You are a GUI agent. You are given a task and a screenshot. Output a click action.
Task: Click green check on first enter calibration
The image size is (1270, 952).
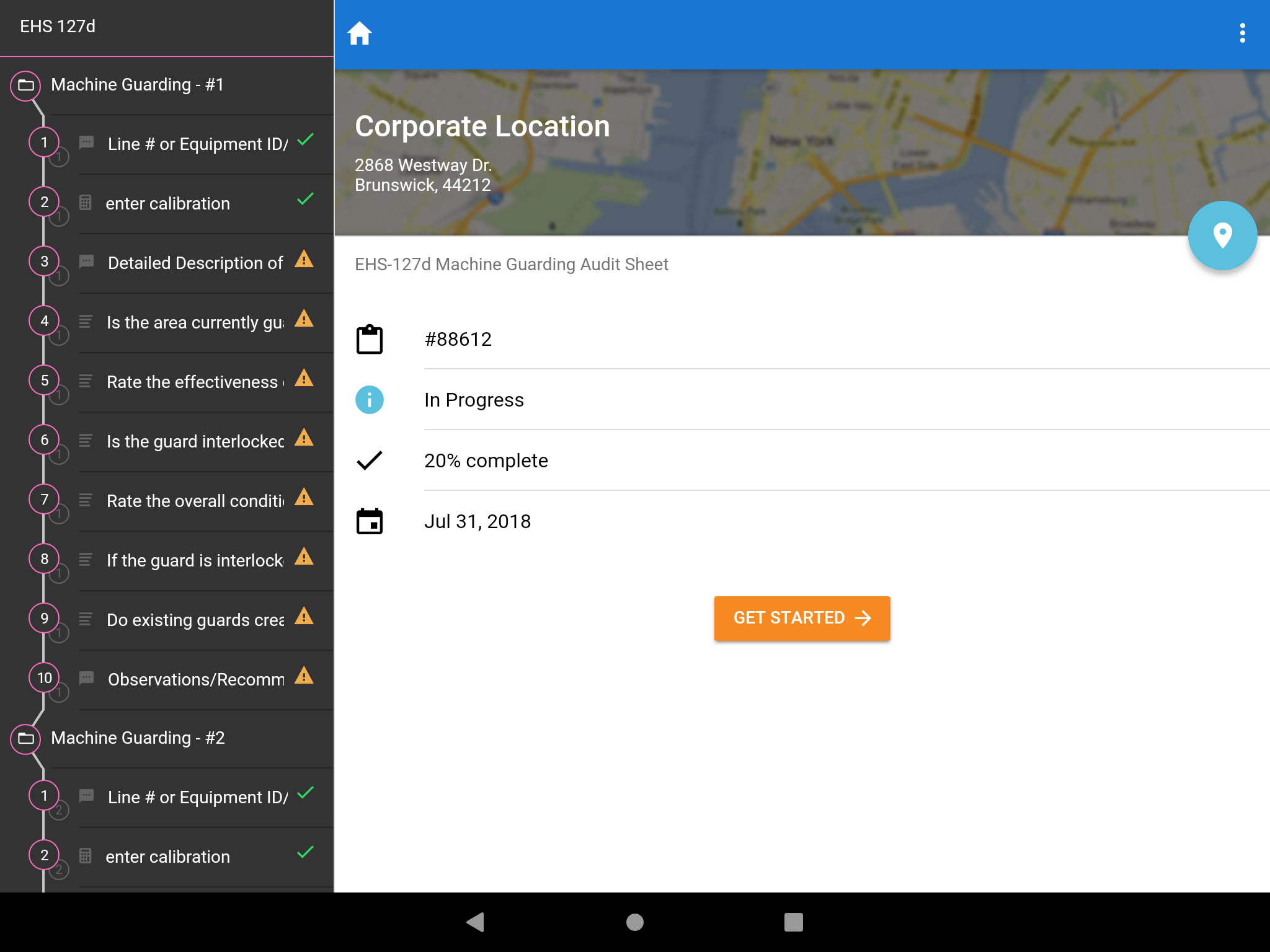[x=305, y=199]
